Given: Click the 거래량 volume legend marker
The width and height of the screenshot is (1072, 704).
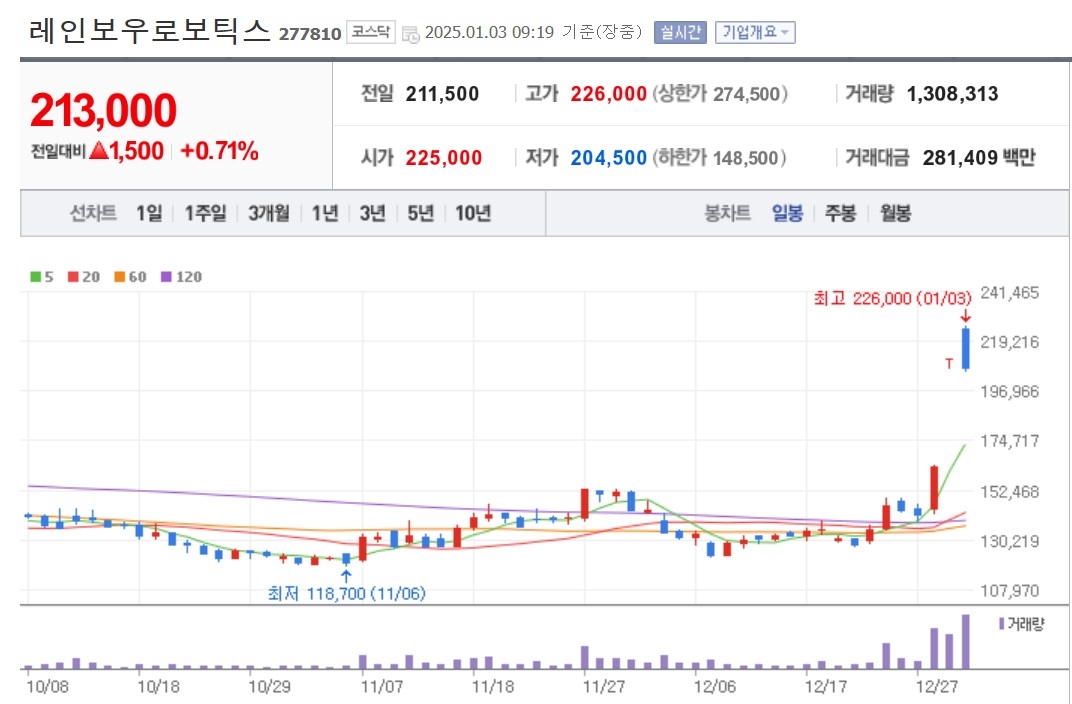Looking at the screenshot, I should point(1002,624).
